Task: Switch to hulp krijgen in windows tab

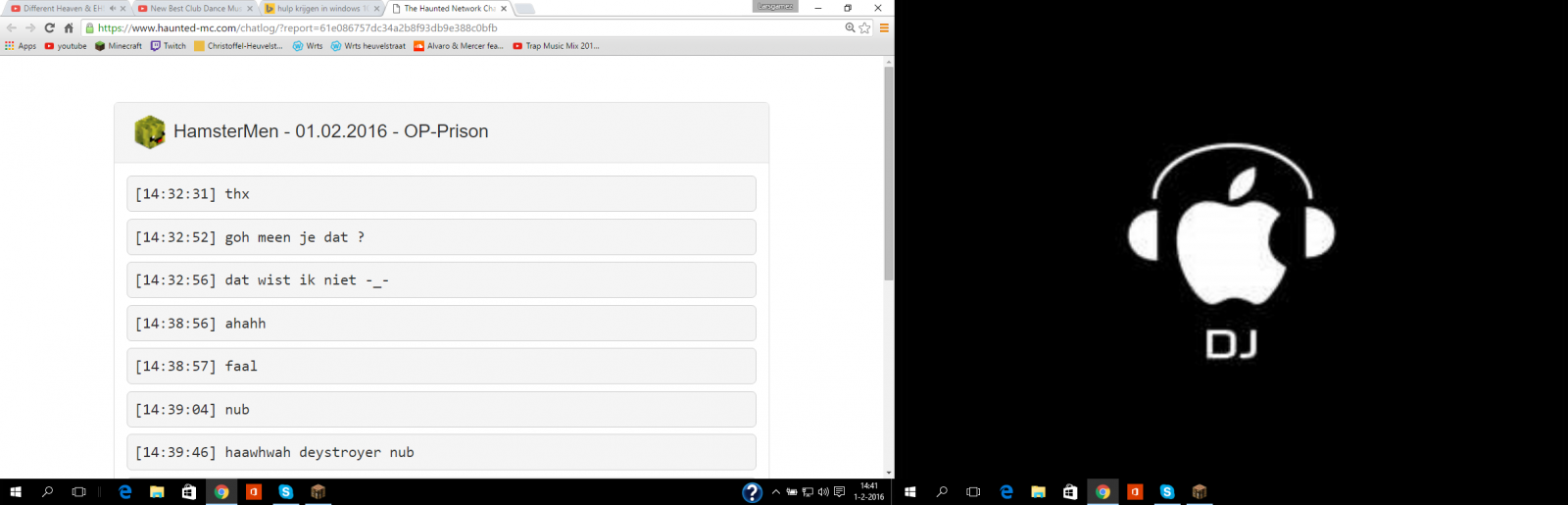Action: coord(319,8)
